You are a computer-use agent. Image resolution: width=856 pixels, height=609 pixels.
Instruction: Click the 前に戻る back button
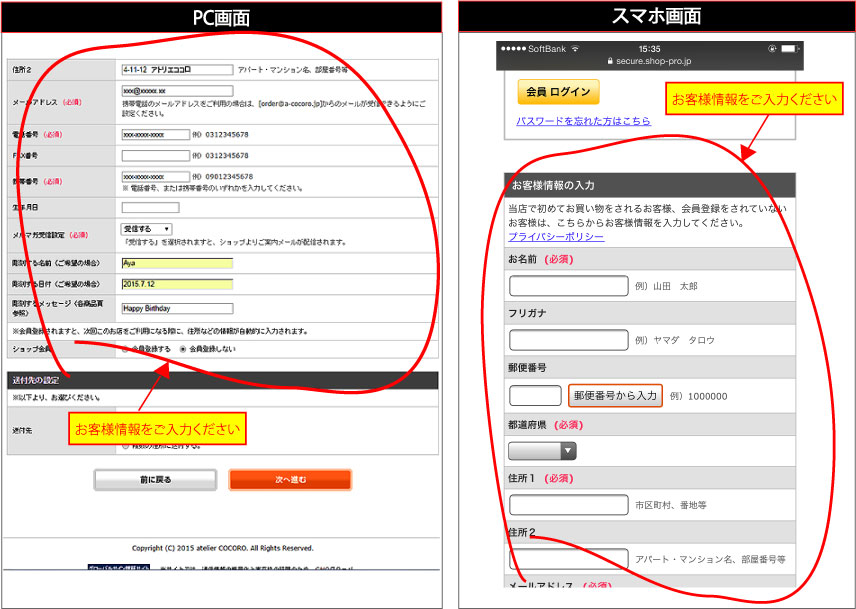click(x=155, y=480)
